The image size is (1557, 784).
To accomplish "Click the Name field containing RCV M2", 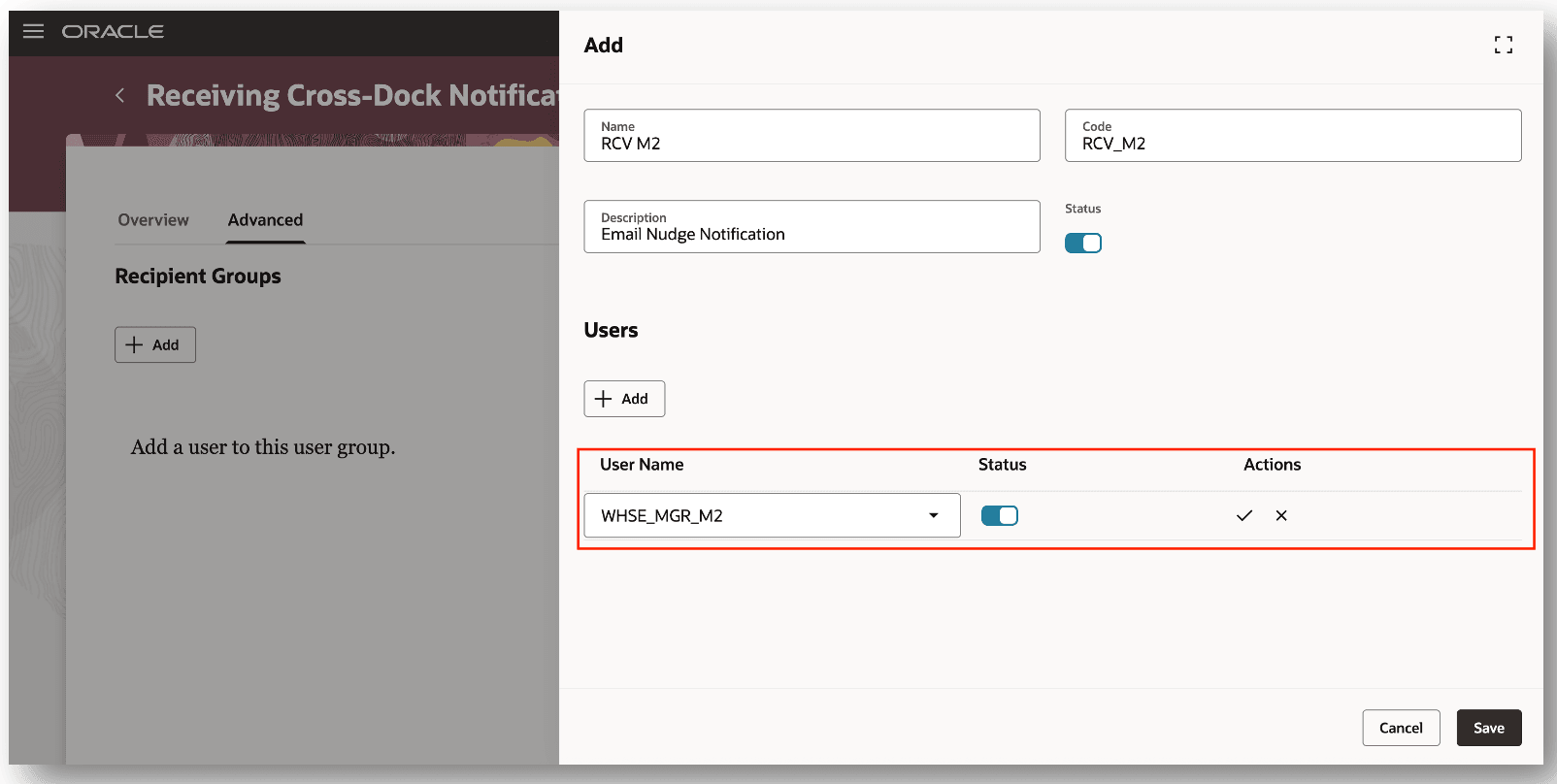I will [x=812, y=135].
